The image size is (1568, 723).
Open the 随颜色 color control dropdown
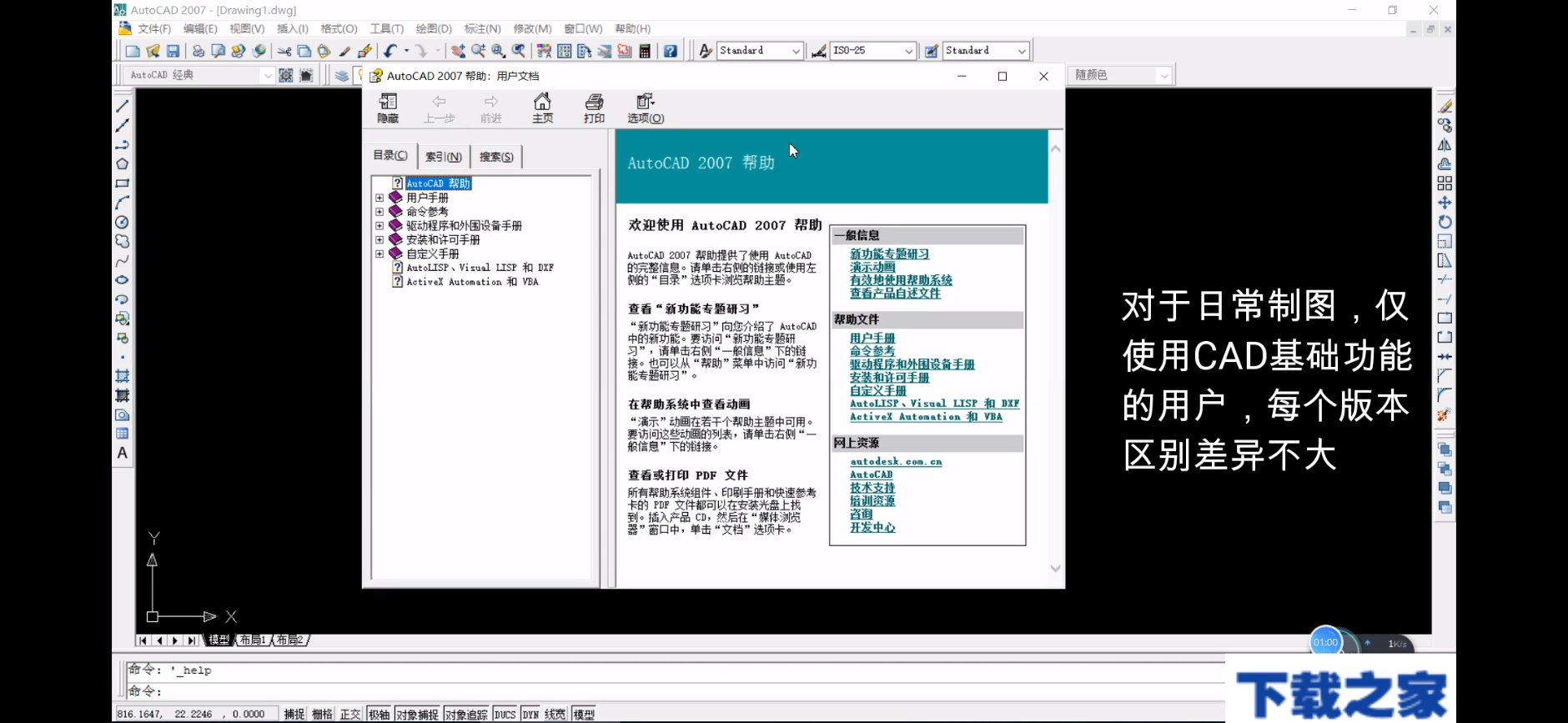tap(1163, 75)
